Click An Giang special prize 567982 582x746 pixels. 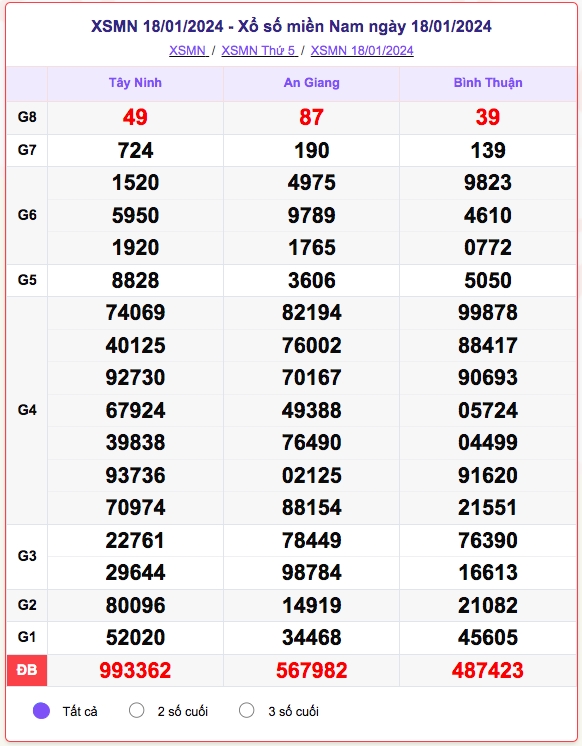tap(312, 670)
